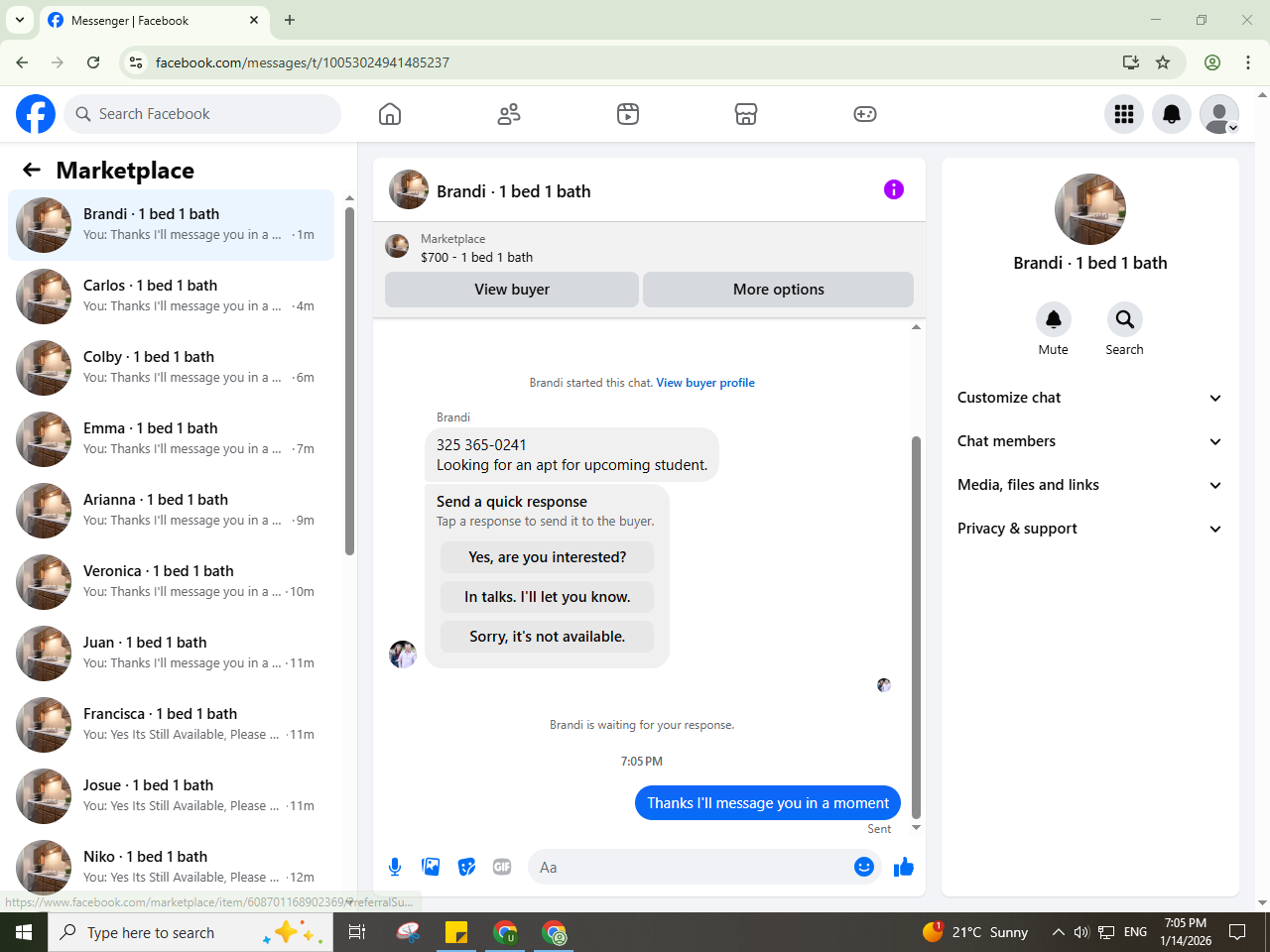This screenshot has height=952, width=1270.
Task: Send a thumbs up like
Action: [904, 867]
